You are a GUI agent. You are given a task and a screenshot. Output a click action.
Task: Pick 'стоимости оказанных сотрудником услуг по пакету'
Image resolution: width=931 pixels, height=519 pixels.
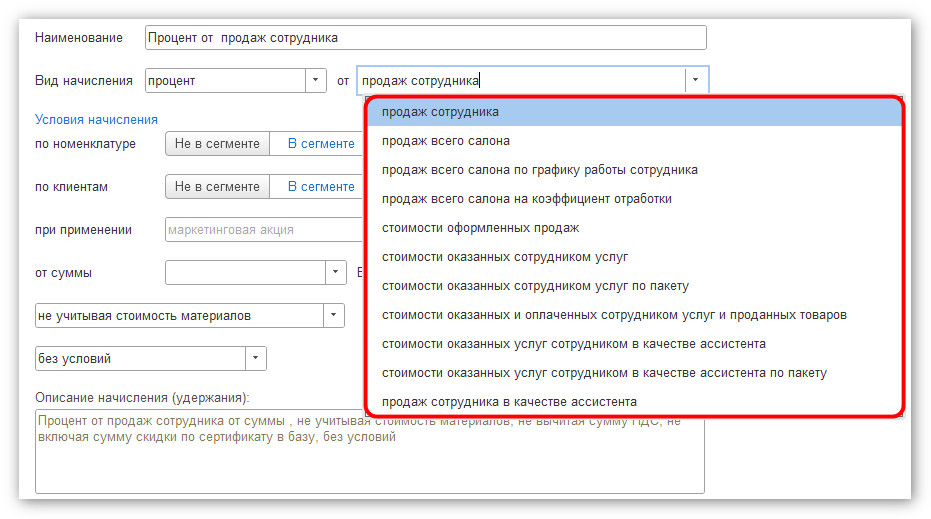[x=634, y=286]
